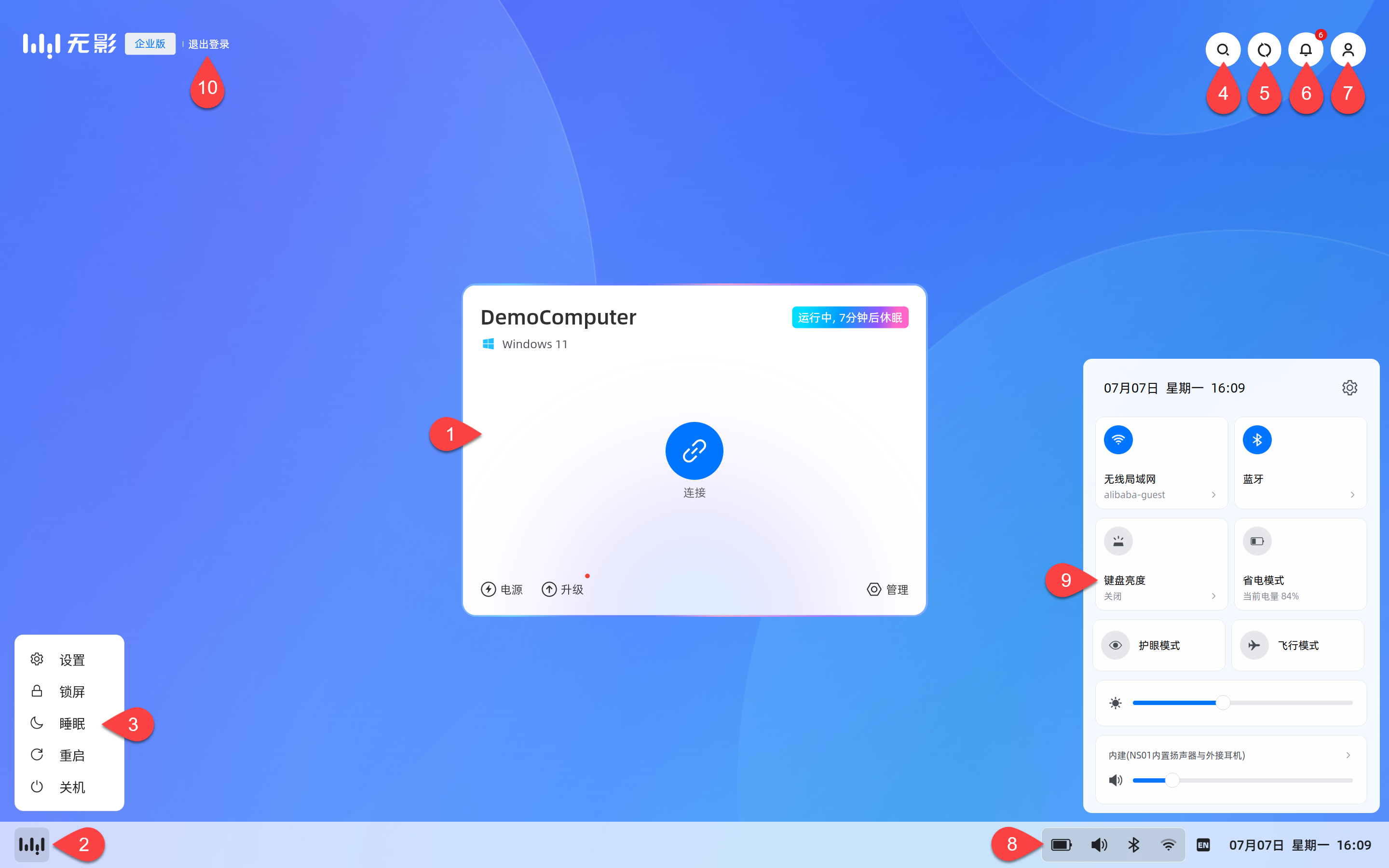This screenshot has width=1389, height=868.
Task: Open Settings from the start menu
Action: point(69,660)
